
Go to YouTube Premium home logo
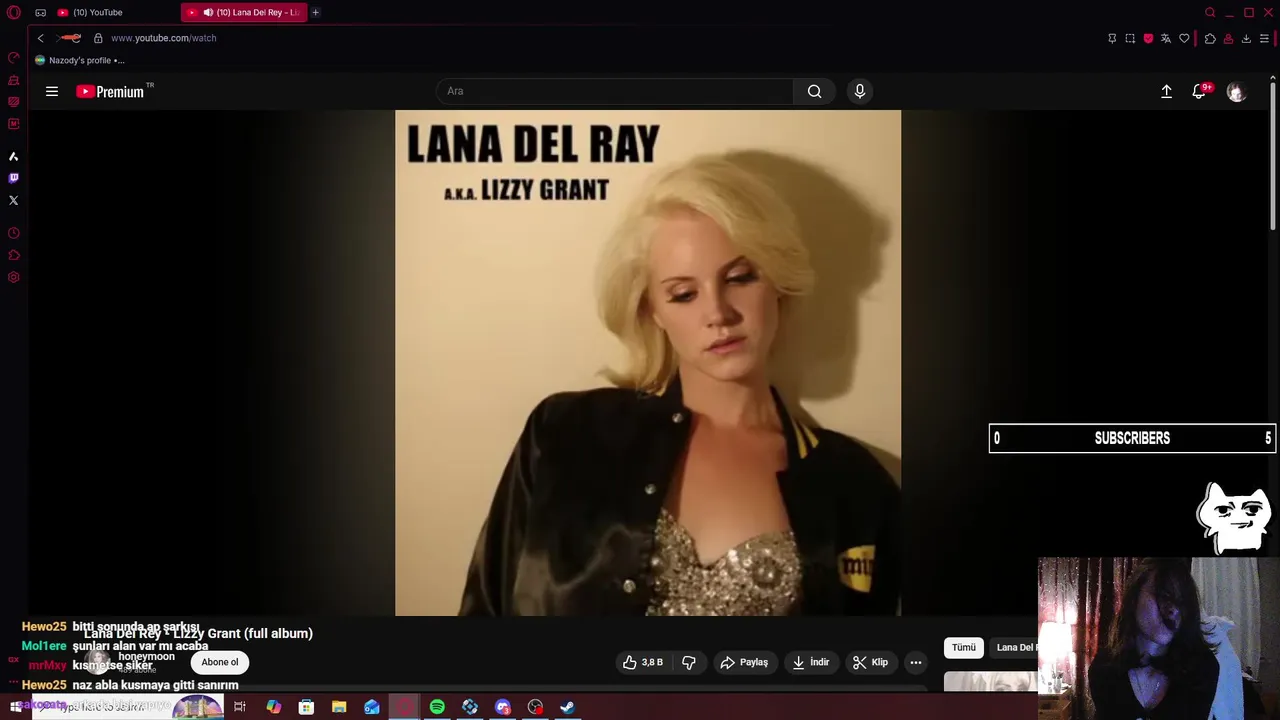click(110, 91)
